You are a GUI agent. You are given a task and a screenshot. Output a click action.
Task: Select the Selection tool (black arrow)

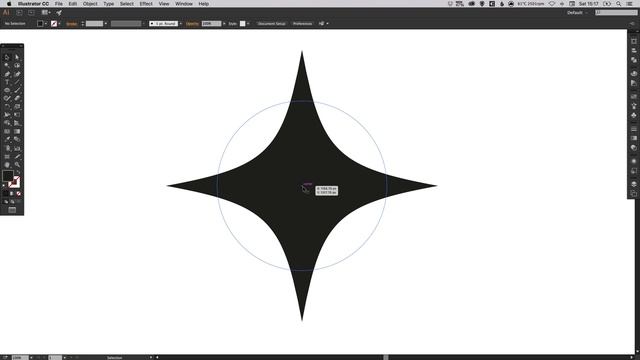(x=7, y=58)
